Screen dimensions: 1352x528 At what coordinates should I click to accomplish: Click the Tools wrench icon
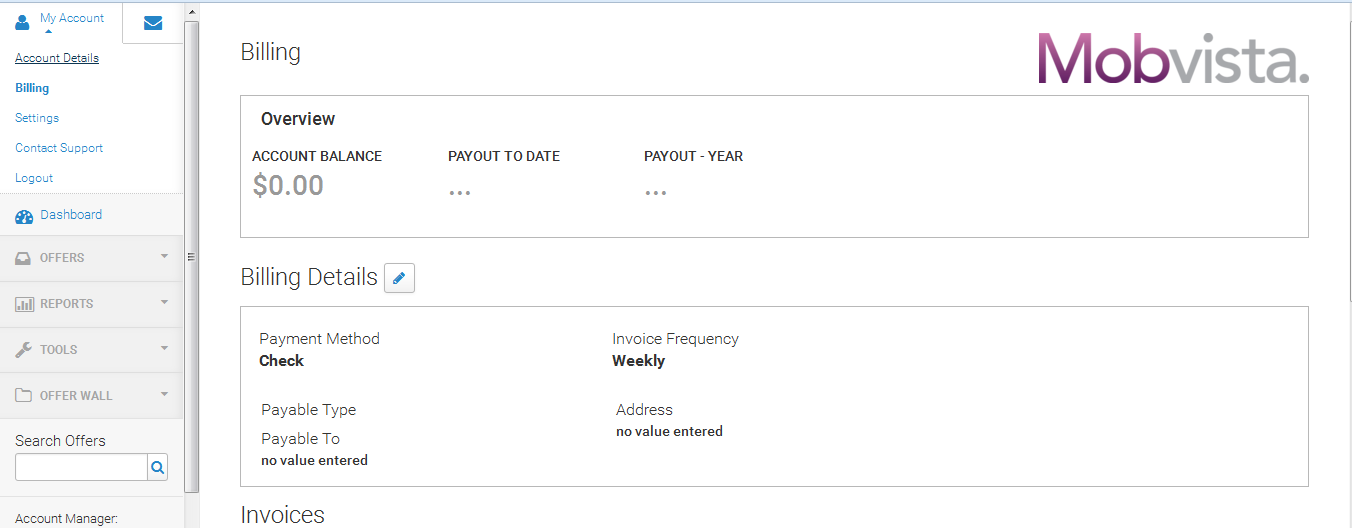24,350
